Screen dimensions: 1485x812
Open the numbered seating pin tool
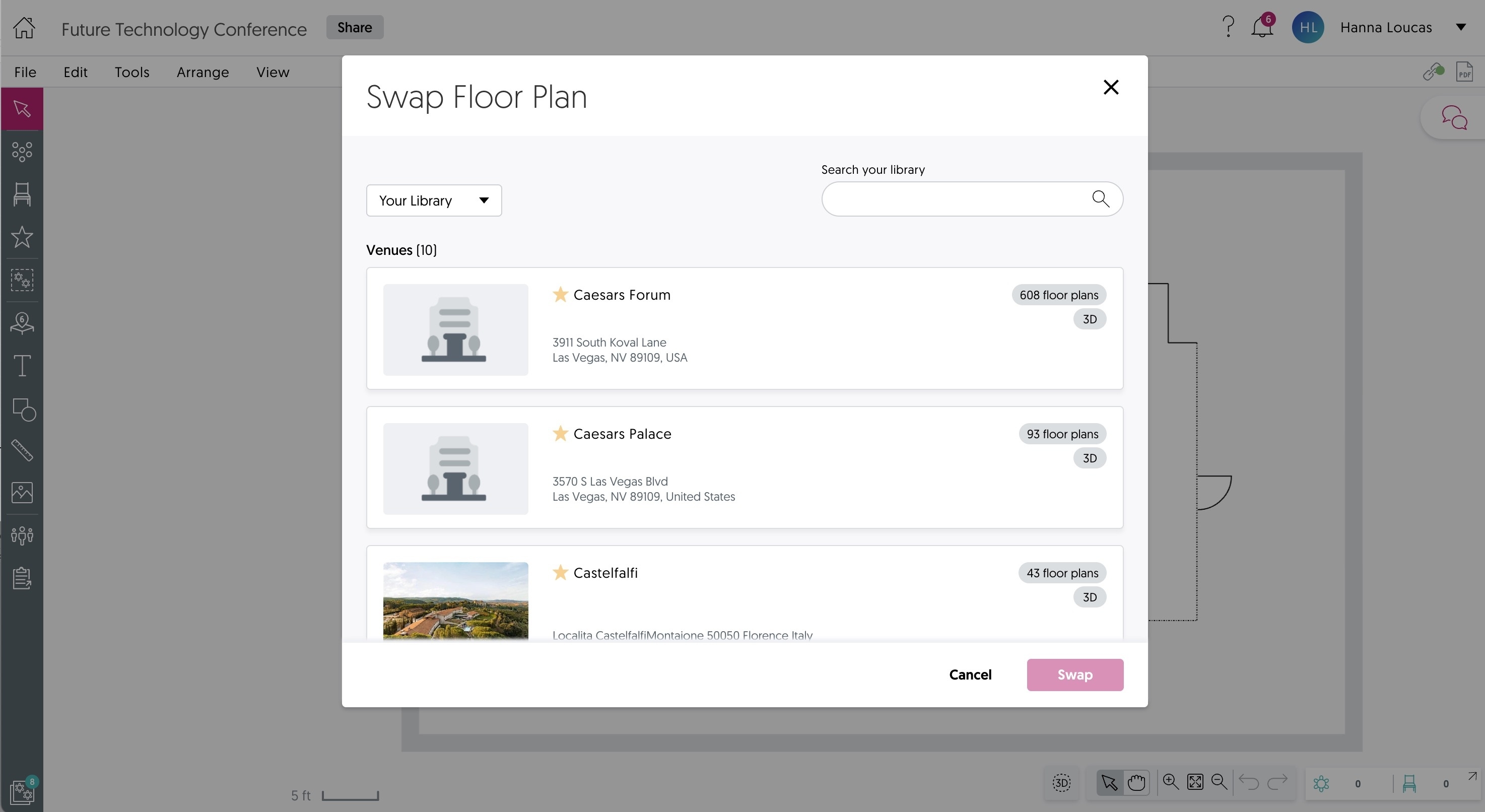[x=22, y=323]
